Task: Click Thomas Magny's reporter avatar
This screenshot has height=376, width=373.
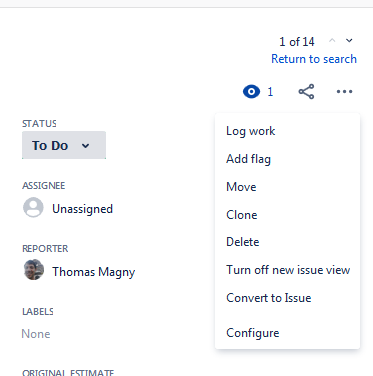Action: tap(34, 270)
